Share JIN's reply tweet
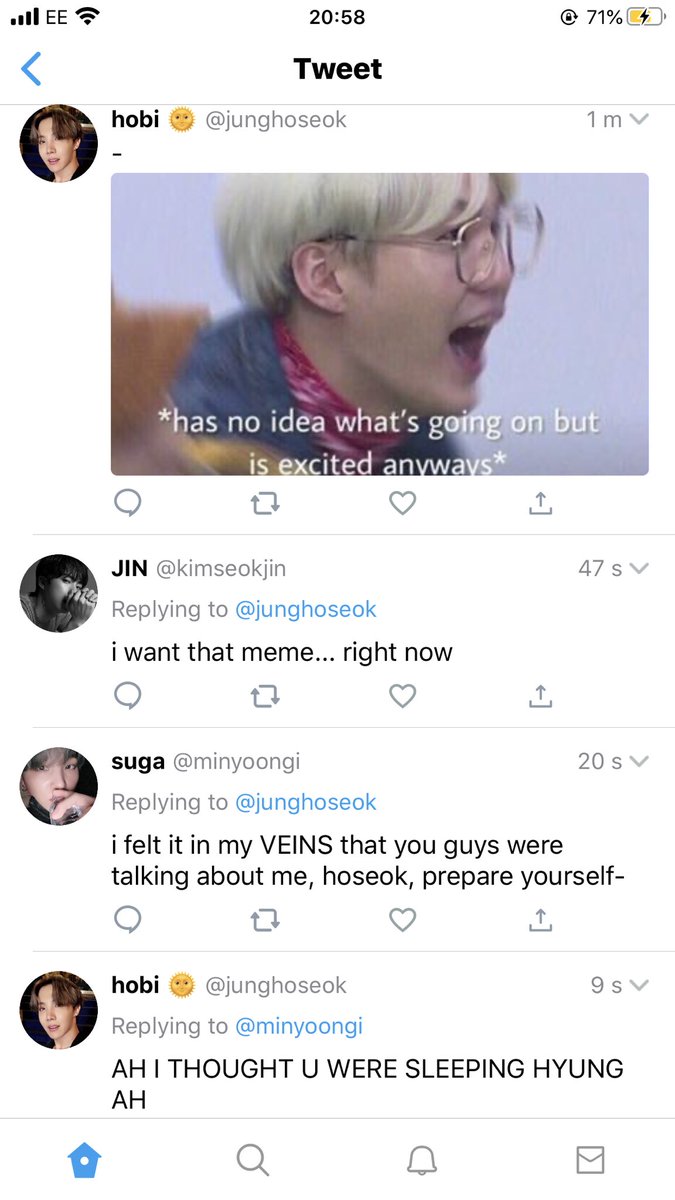The image size is (675, 1200). point(540,695)
